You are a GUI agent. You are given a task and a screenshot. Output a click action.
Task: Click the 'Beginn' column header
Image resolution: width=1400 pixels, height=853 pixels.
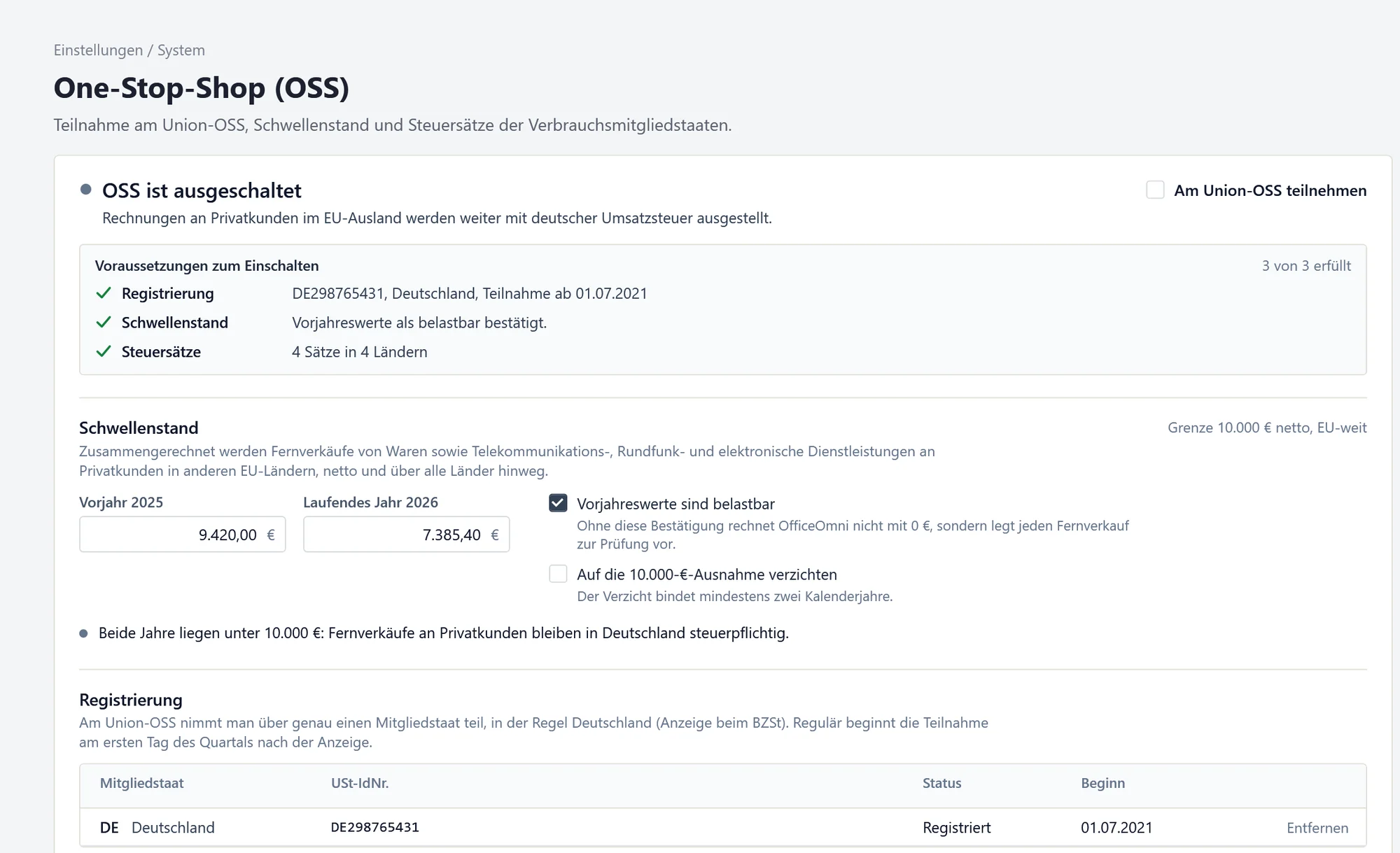[x=1103, y=783]
